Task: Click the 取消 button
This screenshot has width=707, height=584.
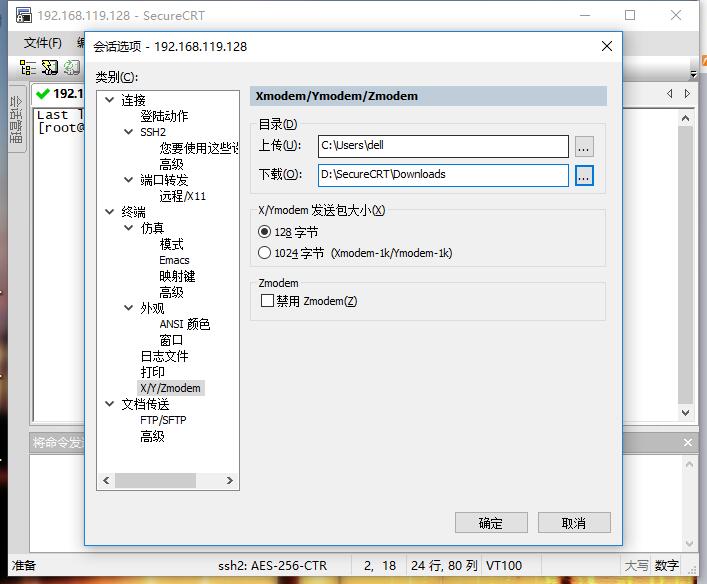Action: 574,523
